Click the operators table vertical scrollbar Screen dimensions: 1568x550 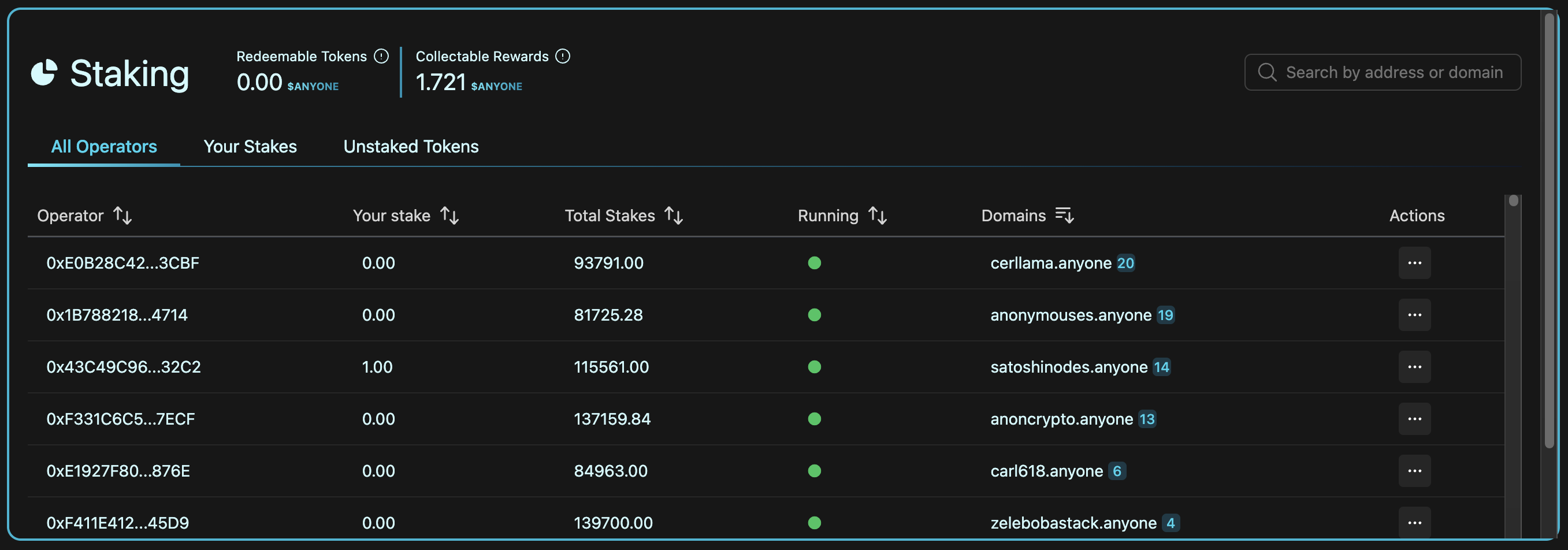tap(1513, 365)
